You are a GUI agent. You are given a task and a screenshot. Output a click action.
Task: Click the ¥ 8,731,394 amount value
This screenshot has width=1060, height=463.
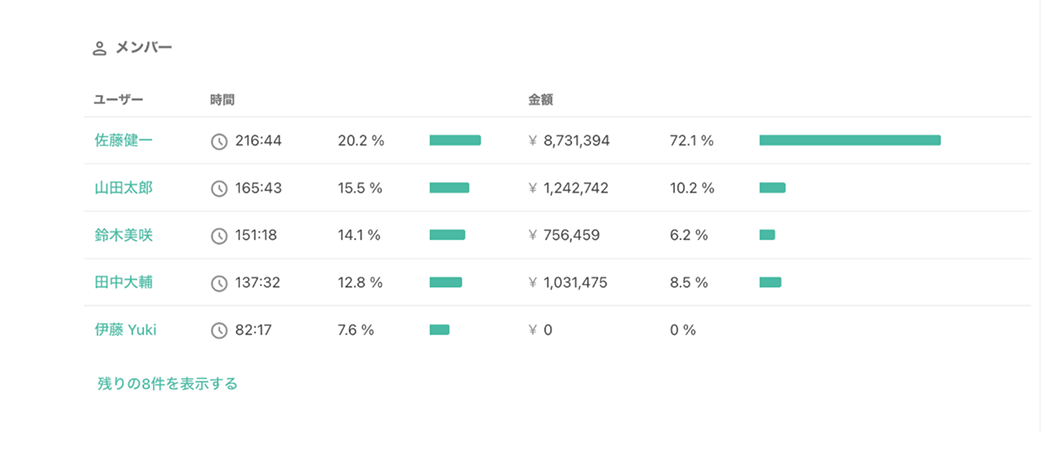pyautogui.click(x=575, y=141)
